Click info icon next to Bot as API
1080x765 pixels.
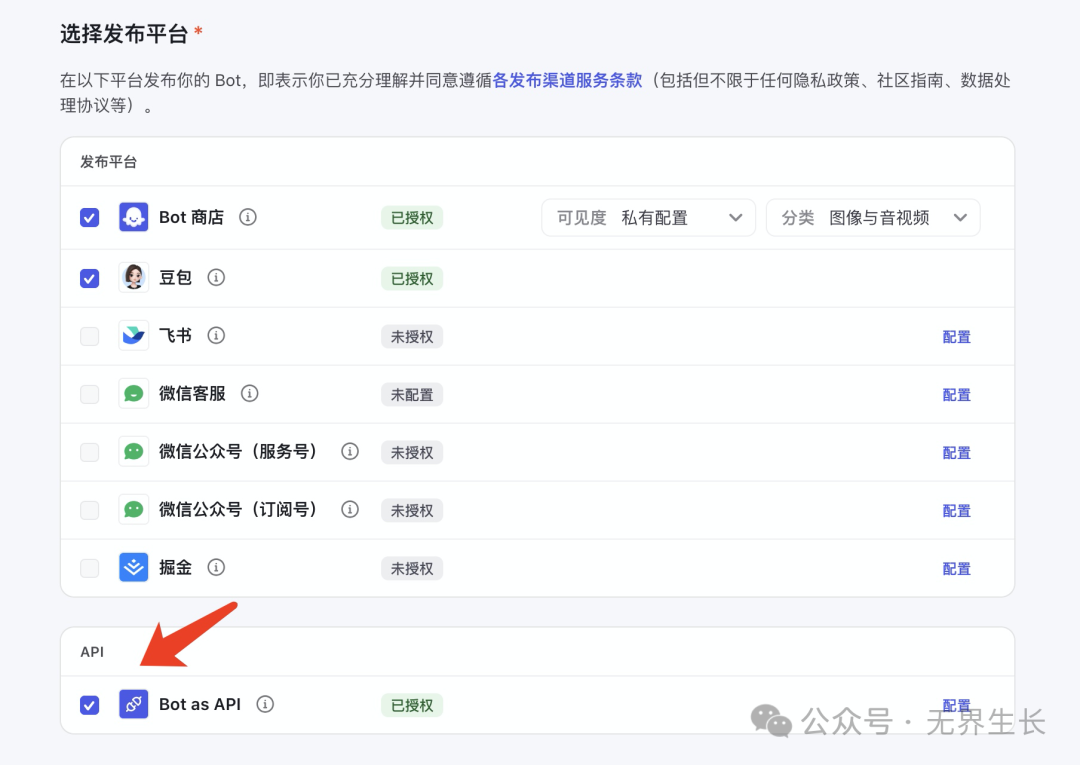[x=265, y=705]
